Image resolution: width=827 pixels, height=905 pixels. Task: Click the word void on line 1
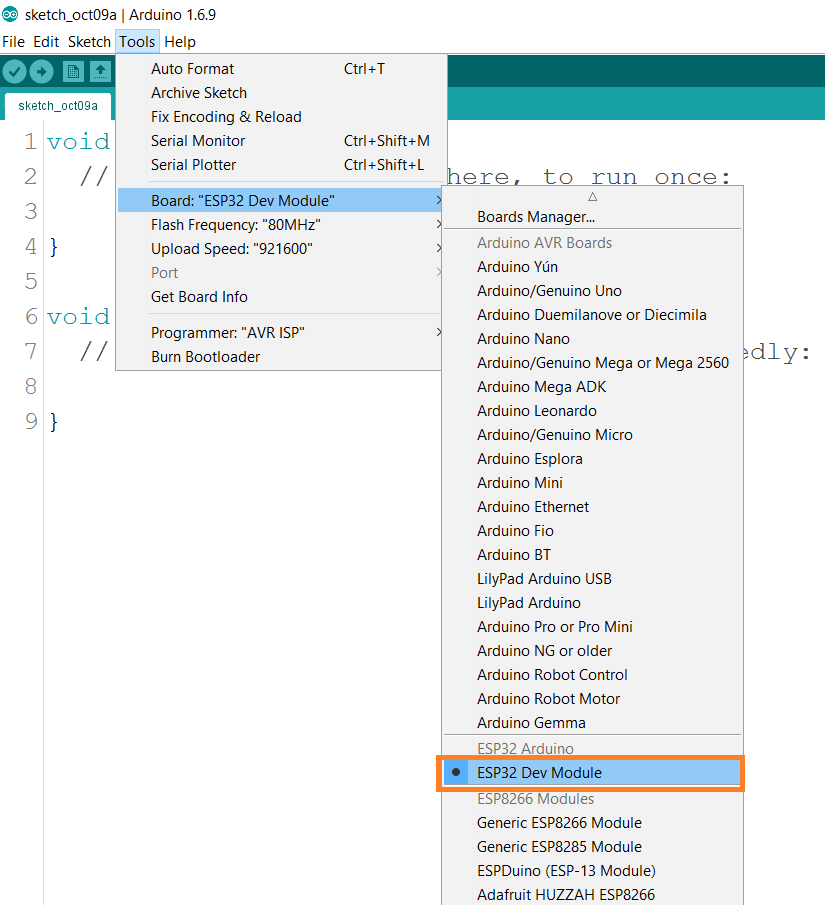(78, 142)
